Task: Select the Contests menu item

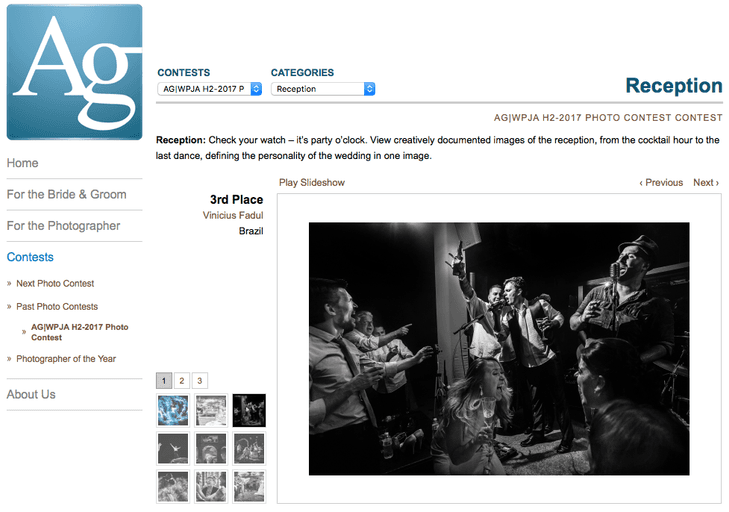Action: [x=30, y=257]
